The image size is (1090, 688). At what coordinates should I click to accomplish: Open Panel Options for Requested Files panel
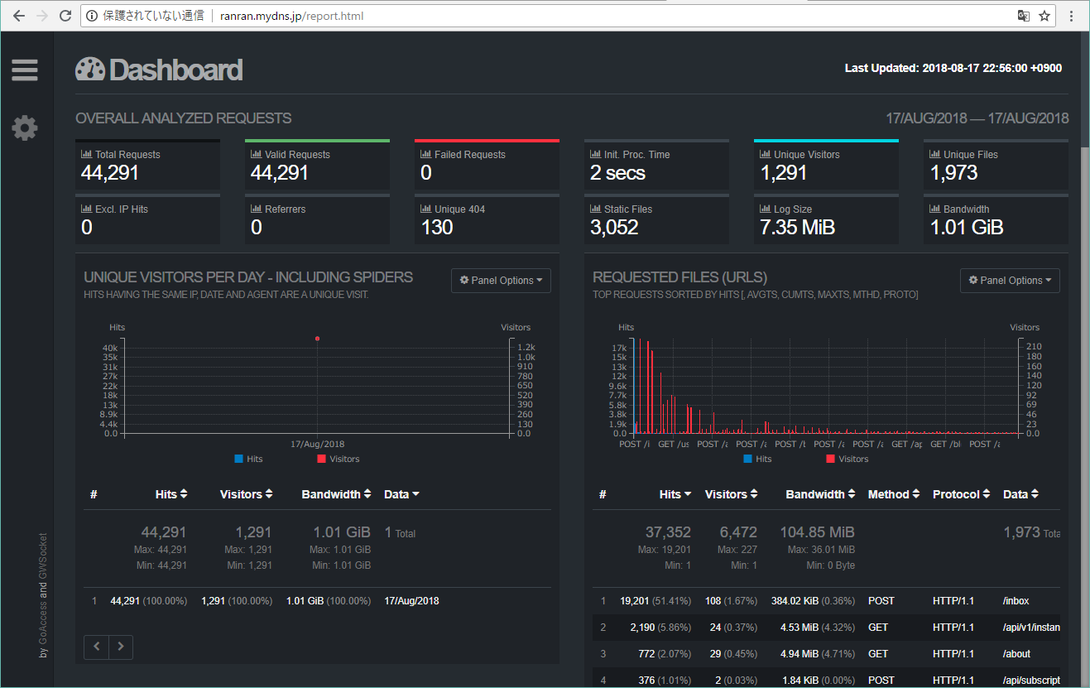click(x=1010, y=281)
